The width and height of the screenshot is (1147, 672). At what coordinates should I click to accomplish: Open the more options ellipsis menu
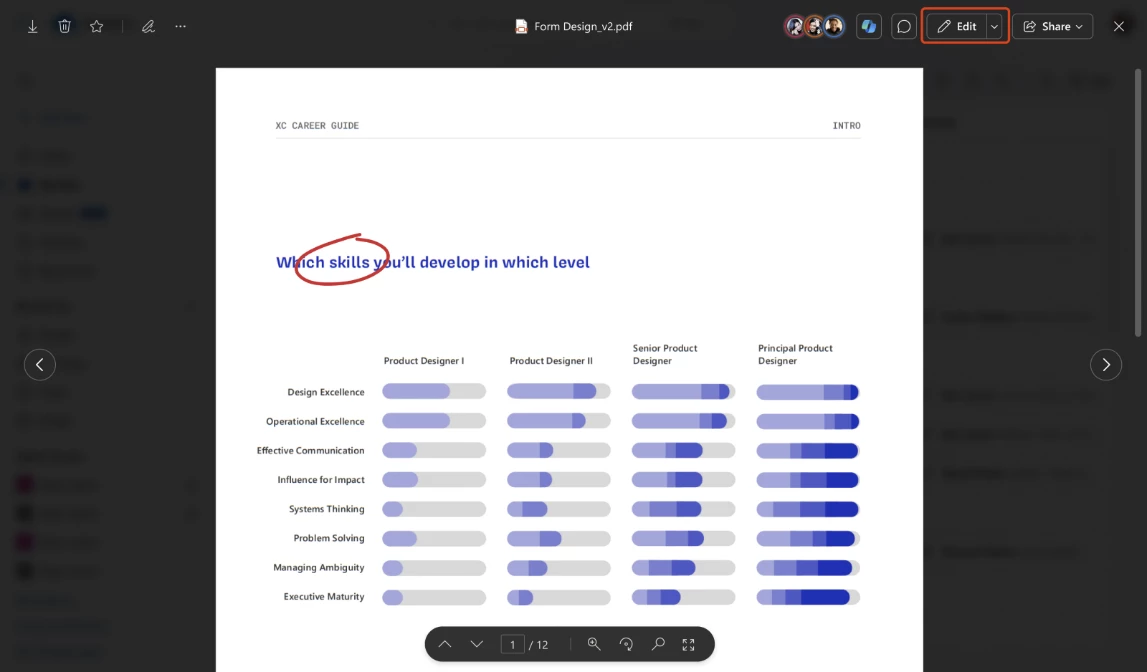pyautogui.click(x=181, y=26)
